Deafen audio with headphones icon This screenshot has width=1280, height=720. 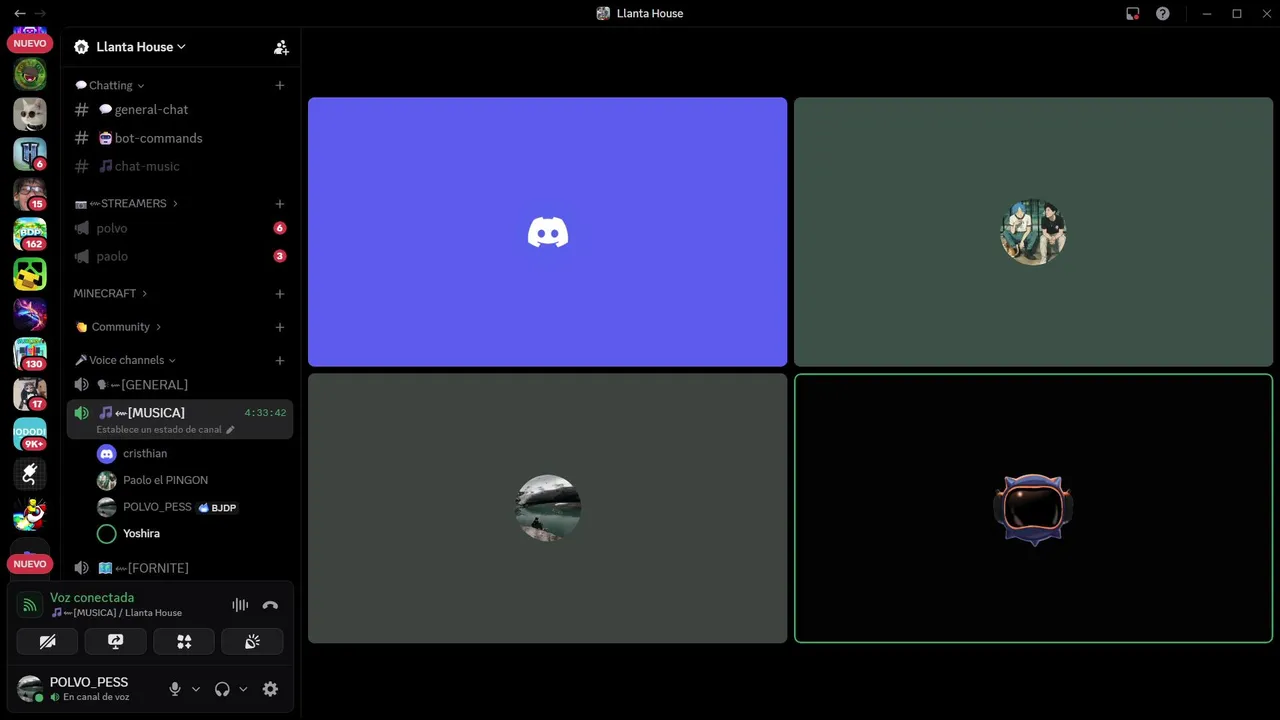[222, 689]
